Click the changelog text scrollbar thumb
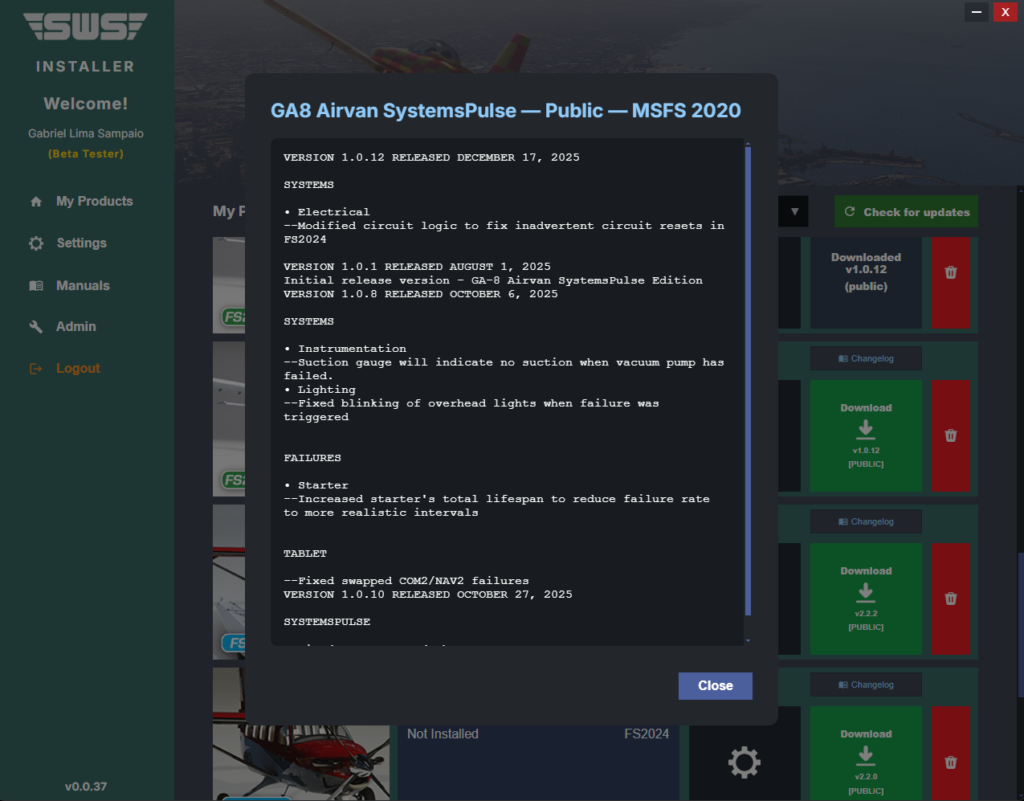1024x801 pixels. [x=748, y=381]
